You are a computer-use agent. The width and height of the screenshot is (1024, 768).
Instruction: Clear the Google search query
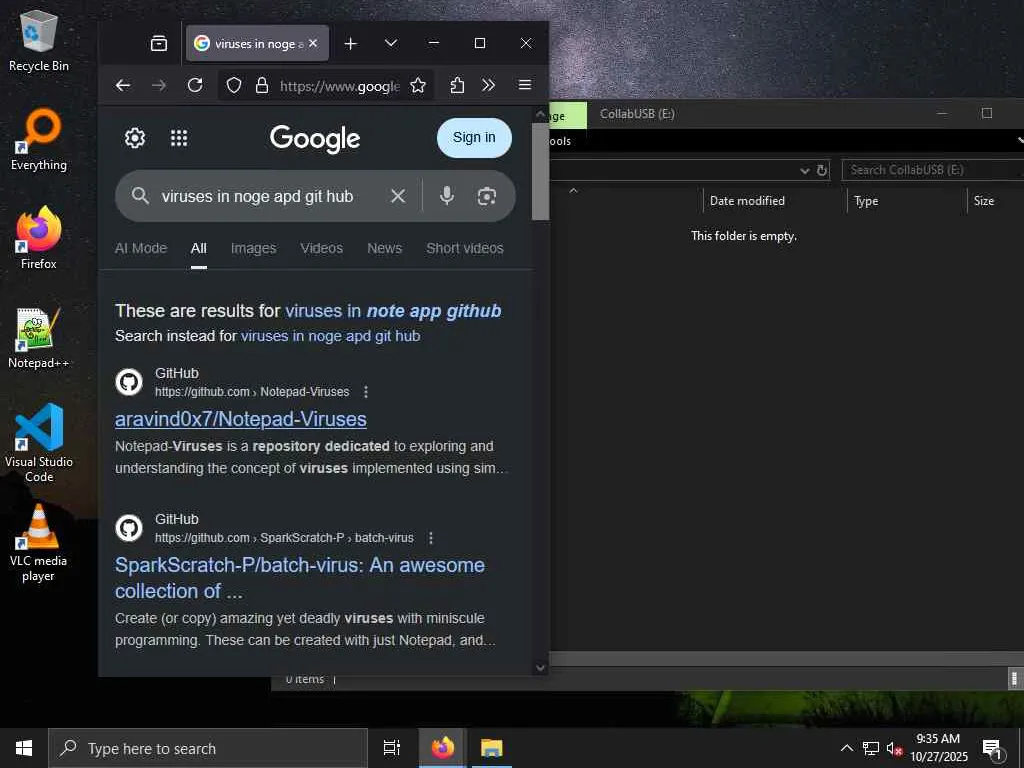coord(398,196)
